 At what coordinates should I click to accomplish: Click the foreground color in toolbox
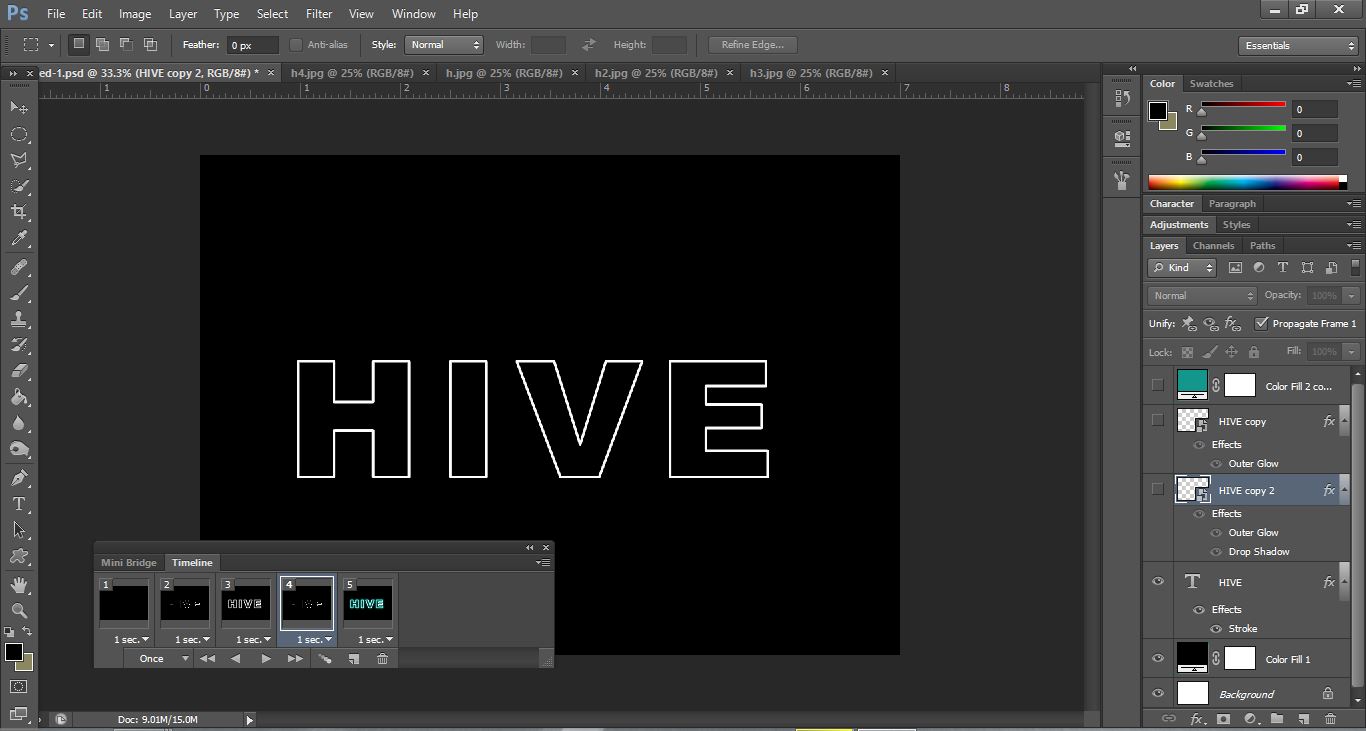13,652
